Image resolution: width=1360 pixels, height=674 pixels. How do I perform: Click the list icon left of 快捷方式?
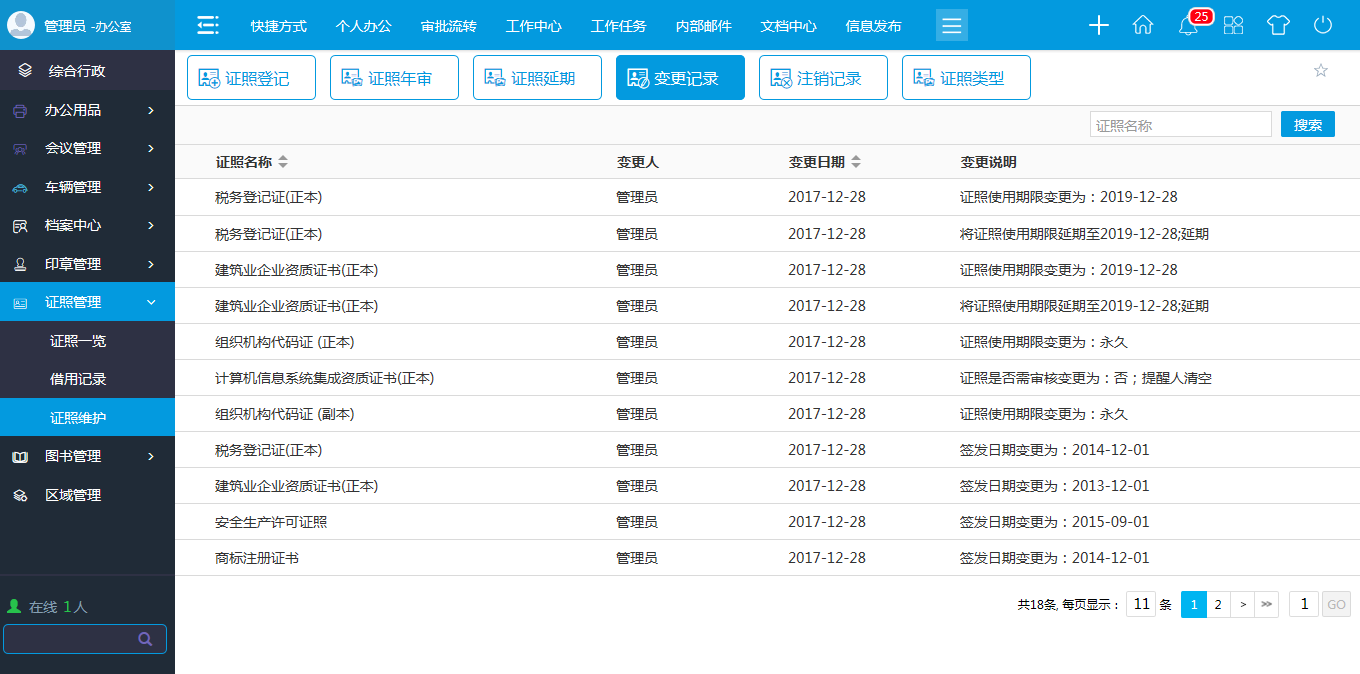[207, 25]
